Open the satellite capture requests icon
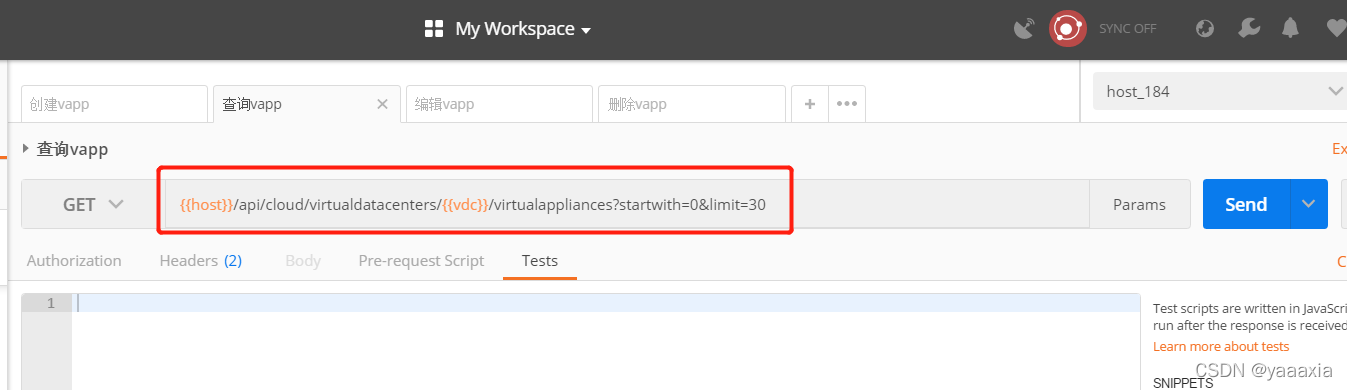This screenshot has width=1347, height=390. [x=1024, y=29]
